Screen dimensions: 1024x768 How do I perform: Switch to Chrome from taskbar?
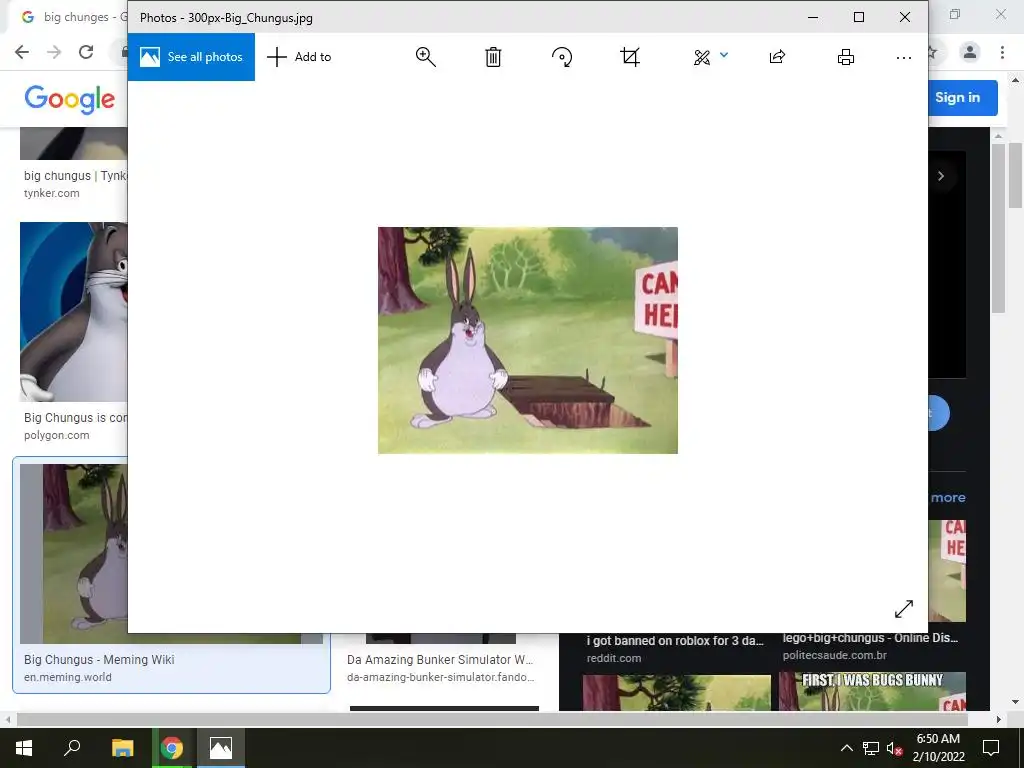(172, 748)
